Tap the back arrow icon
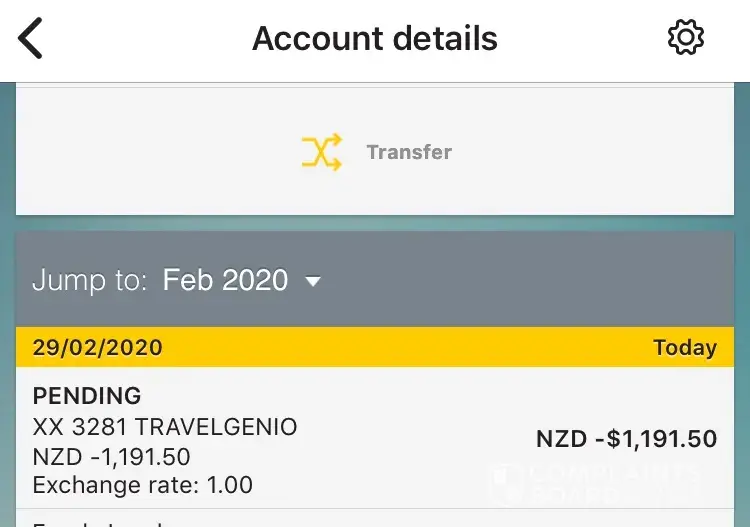The width and height of the screenshot is (750, 527). (31, 39)
